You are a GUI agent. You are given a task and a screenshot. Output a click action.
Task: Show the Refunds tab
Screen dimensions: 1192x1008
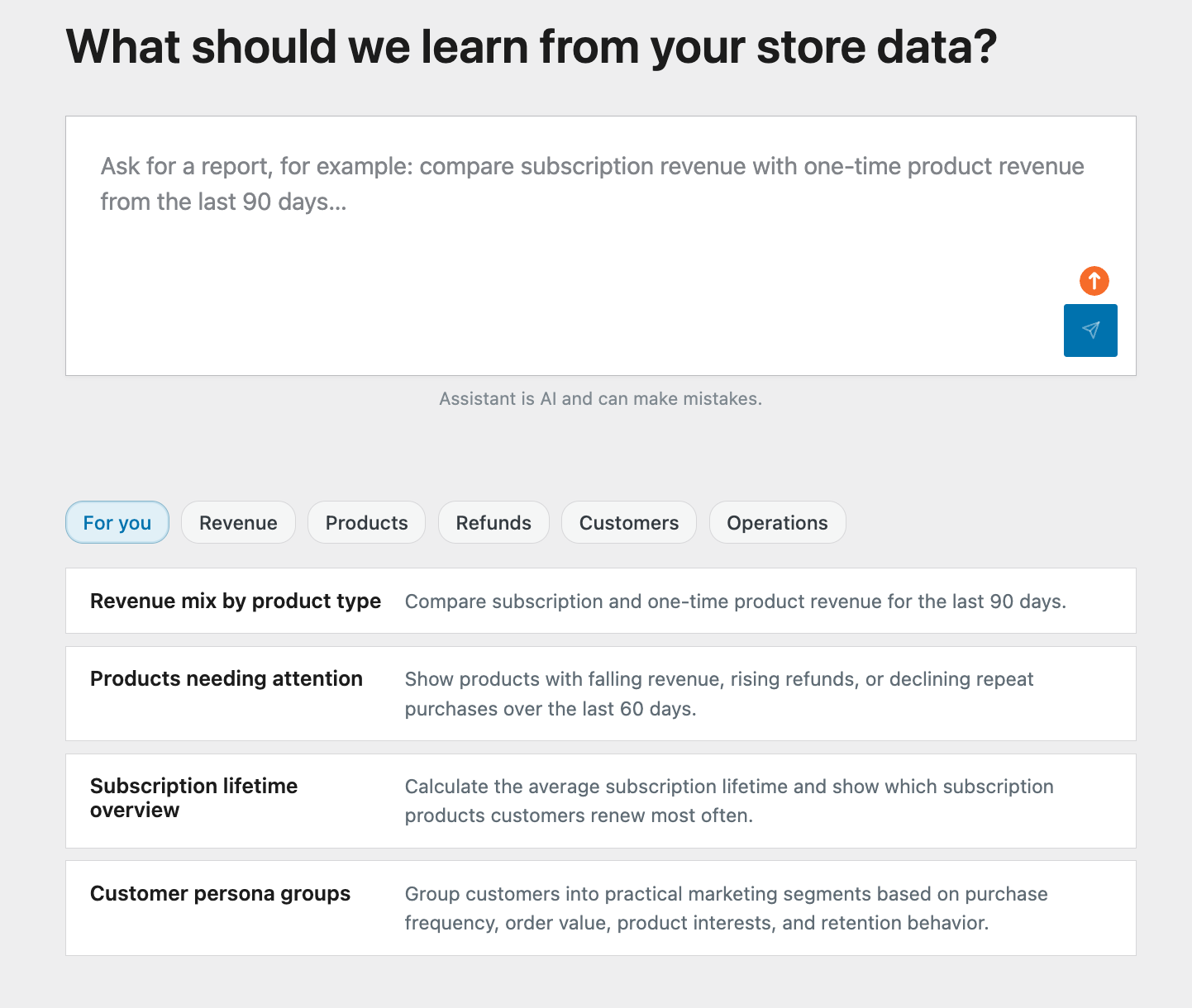pos(493,522)
